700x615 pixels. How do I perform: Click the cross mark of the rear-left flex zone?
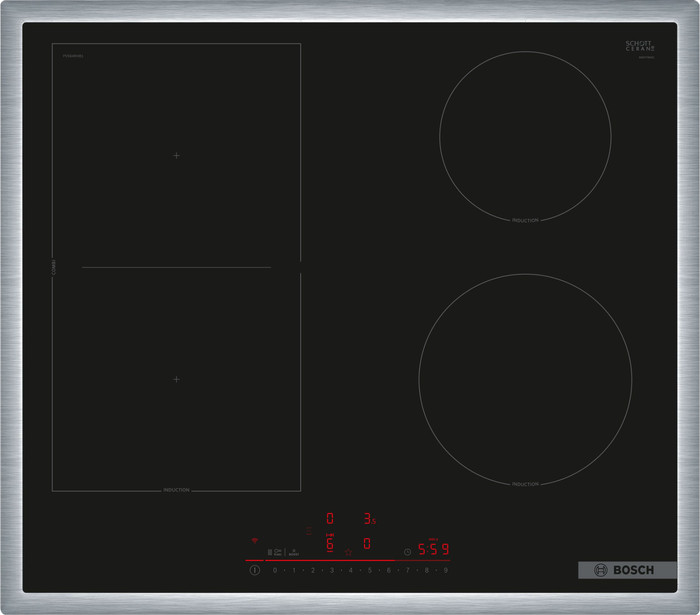click(x=176, y=155)
